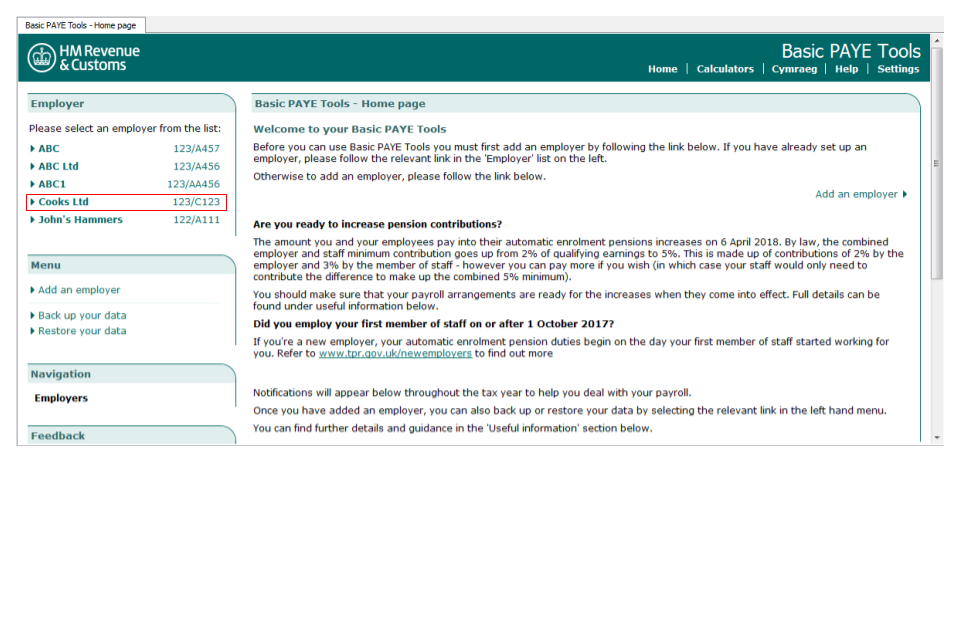
Task: Click Employers in the Navigation panel
Action: [61, 398]
